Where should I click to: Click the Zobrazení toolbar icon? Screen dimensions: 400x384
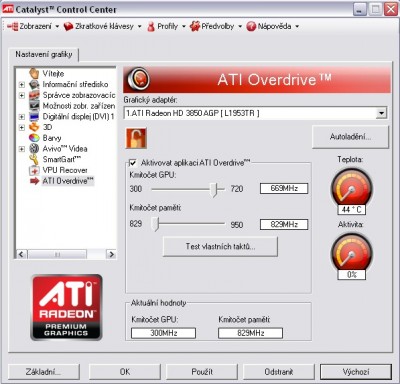pyautogui.click(x=13, y=26)
